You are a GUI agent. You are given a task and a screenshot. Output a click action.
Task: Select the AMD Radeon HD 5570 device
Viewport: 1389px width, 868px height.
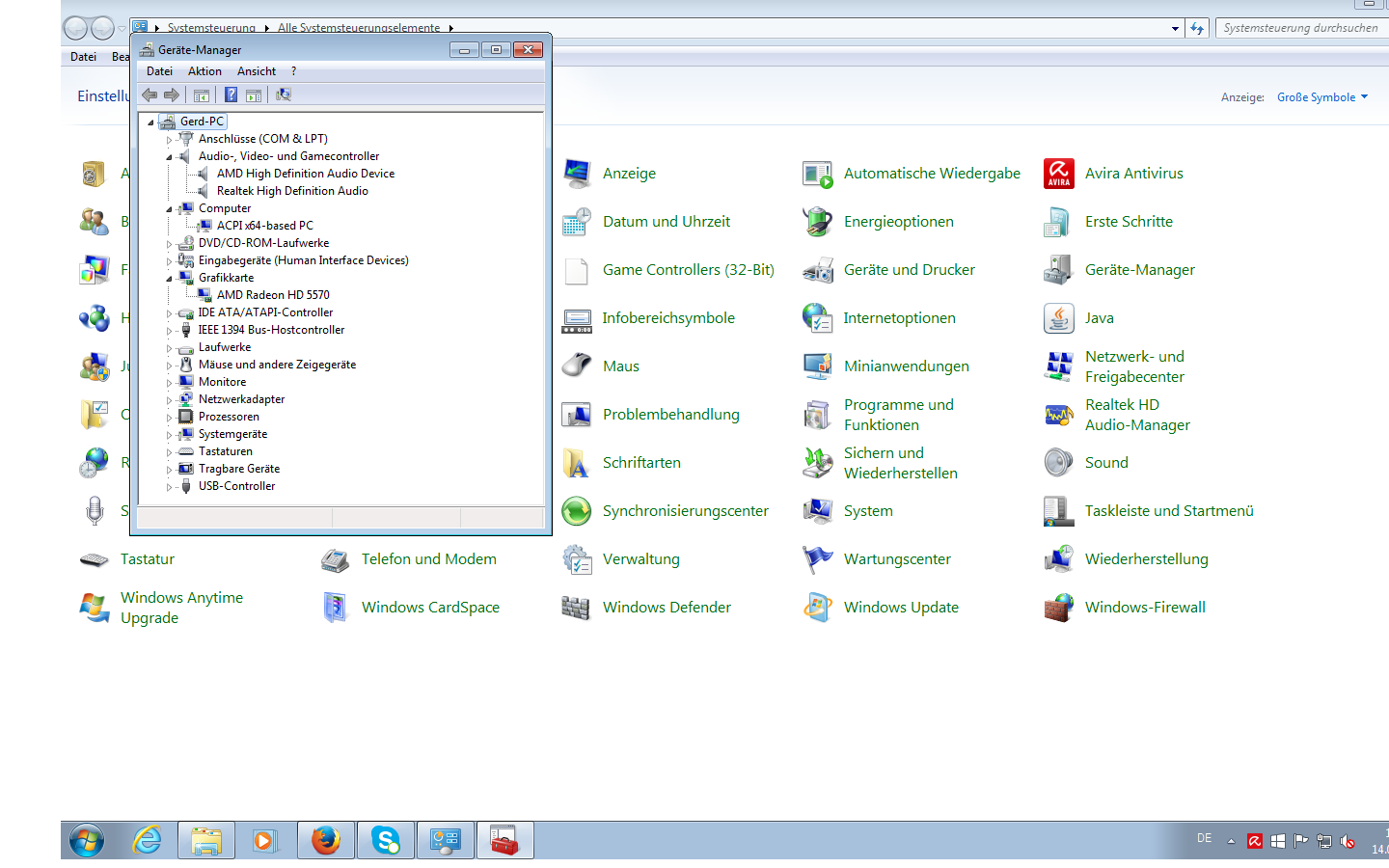[x=273, y=295]
